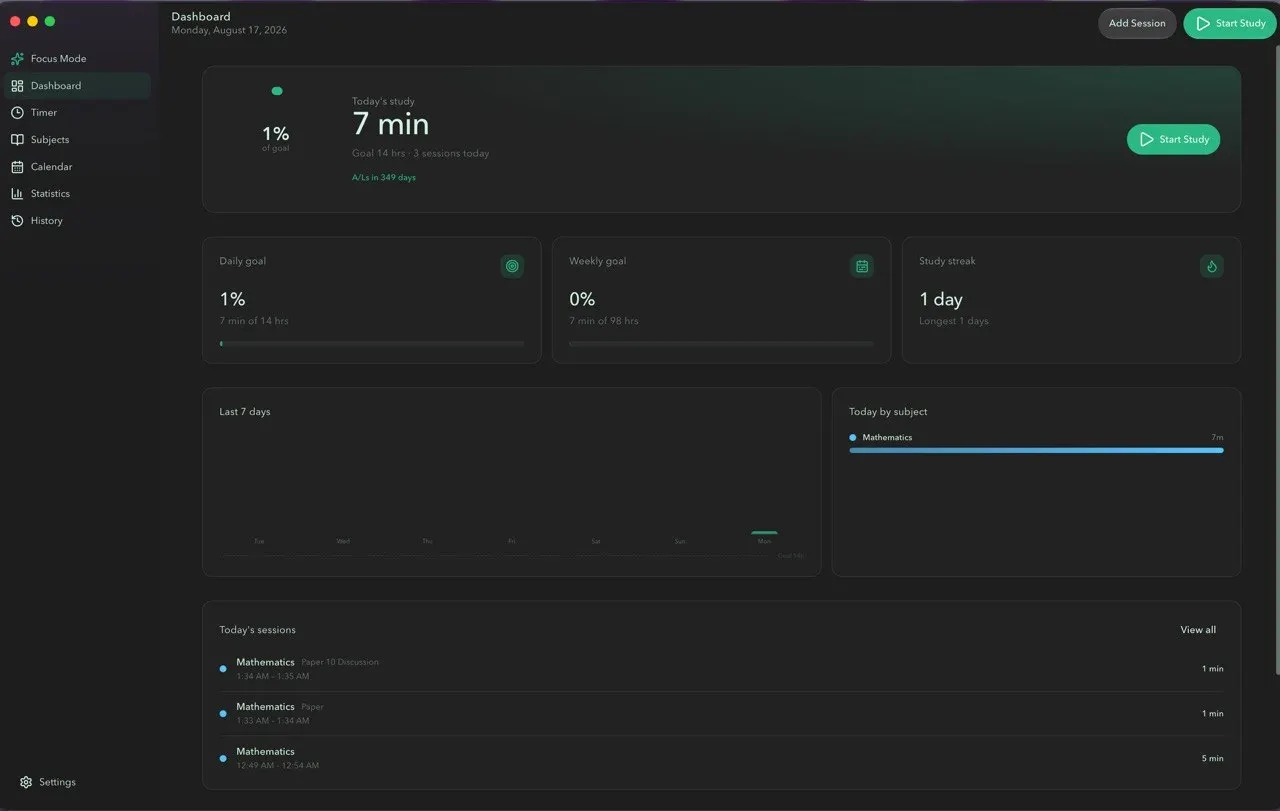This screenshot has width=1280, height=811.
Task: Click the Focus Mode sparkle icon
Action: coord(17,59)
